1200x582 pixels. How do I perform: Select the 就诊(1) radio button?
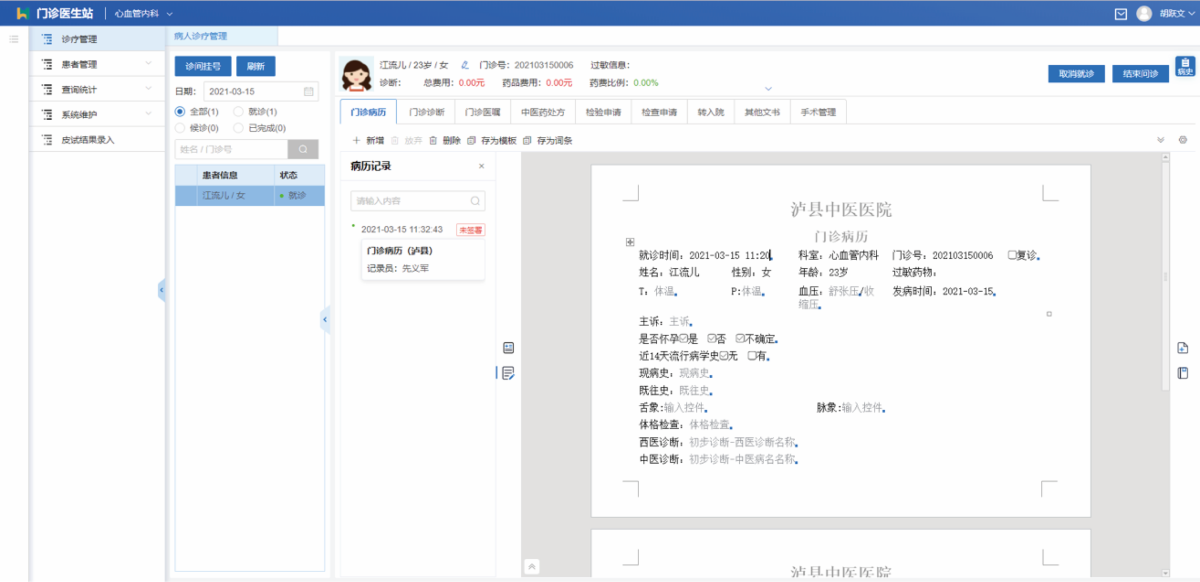coord(239,111)
